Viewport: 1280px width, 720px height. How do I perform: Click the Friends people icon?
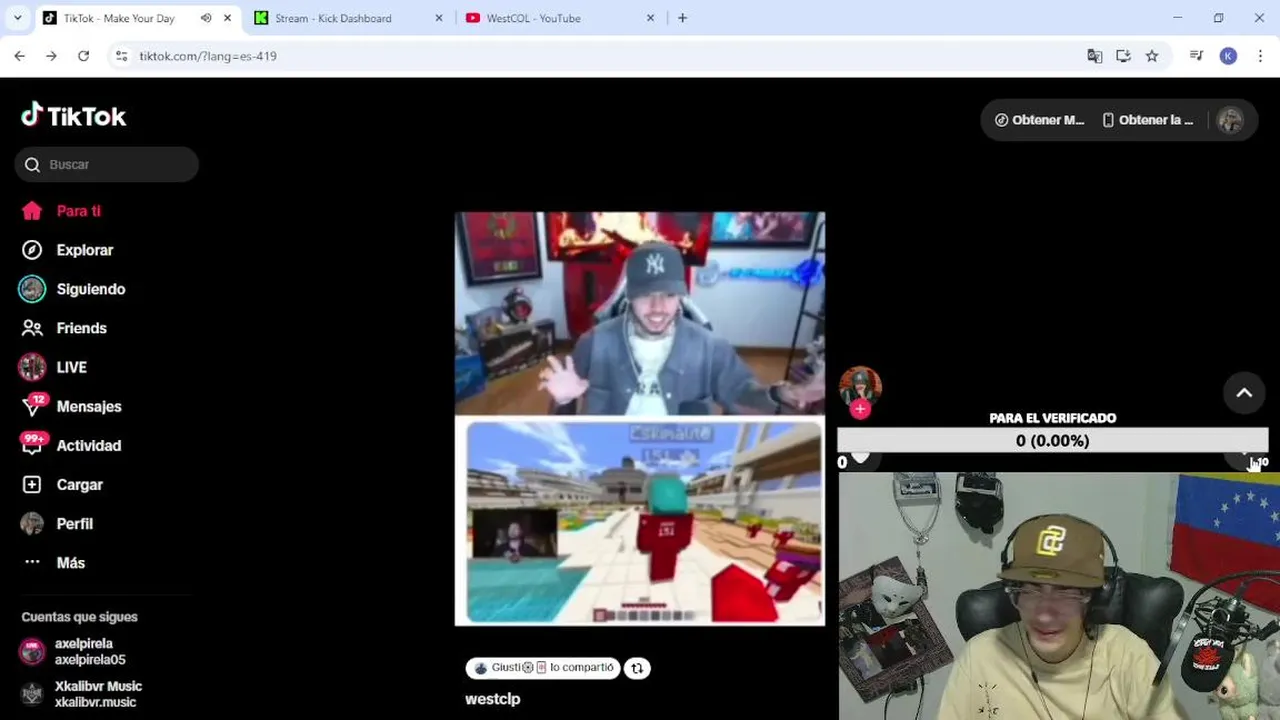point(32,328)
